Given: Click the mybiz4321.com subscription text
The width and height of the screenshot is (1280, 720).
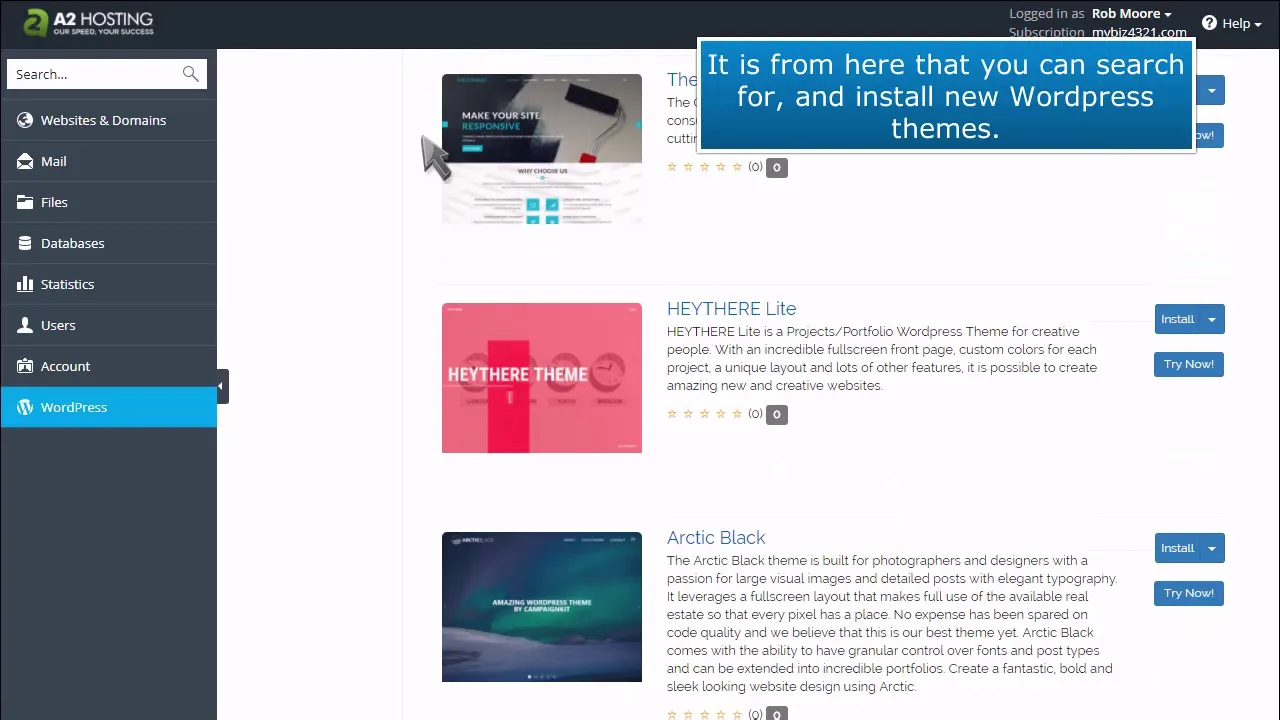Looking at the screenshot, I should 1139,32.
